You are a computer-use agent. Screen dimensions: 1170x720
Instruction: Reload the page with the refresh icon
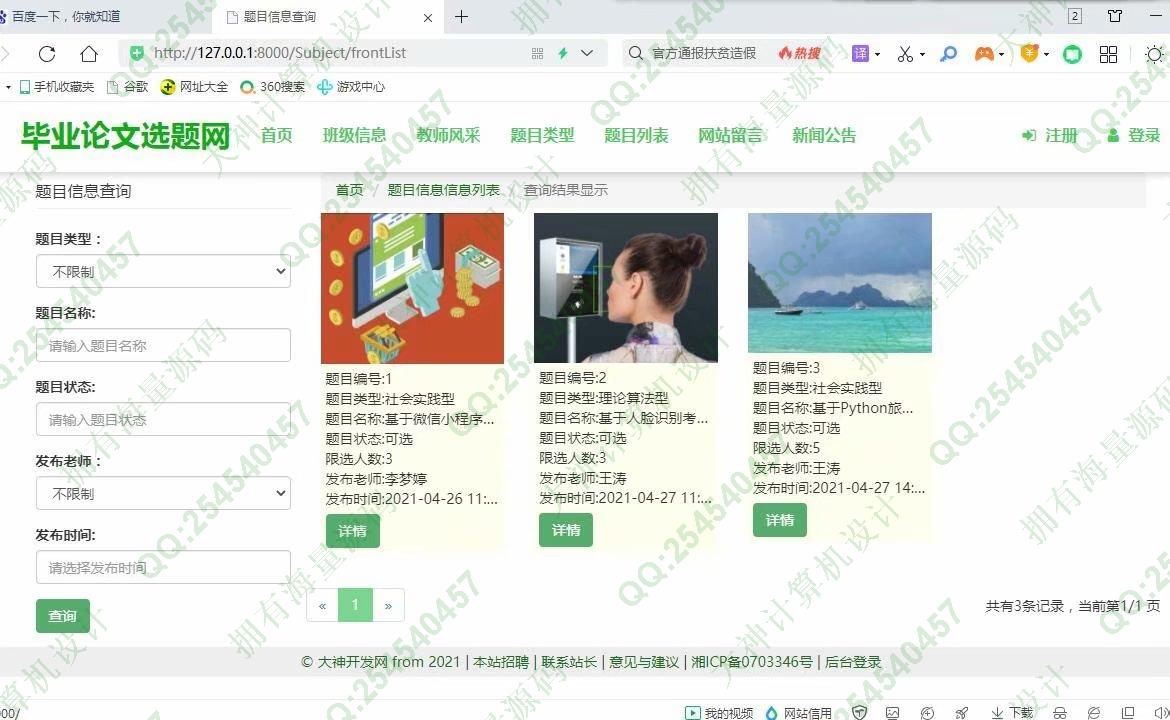(x=47, y=54)
